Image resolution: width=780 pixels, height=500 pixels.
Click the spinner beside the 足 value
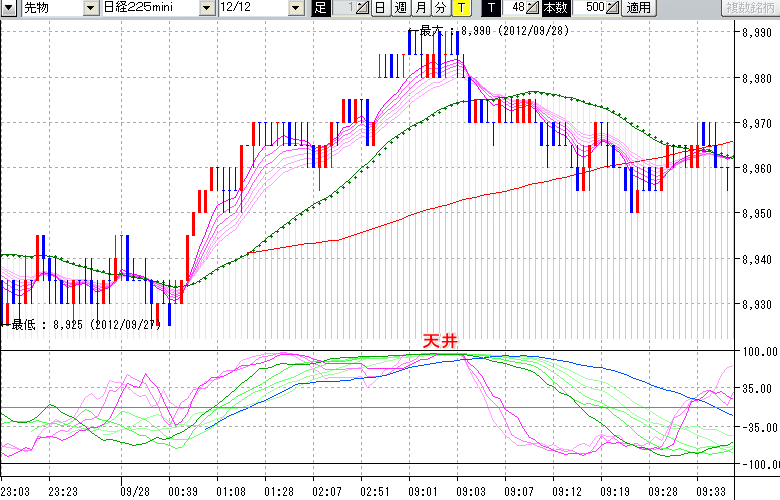tap(361, 8)
